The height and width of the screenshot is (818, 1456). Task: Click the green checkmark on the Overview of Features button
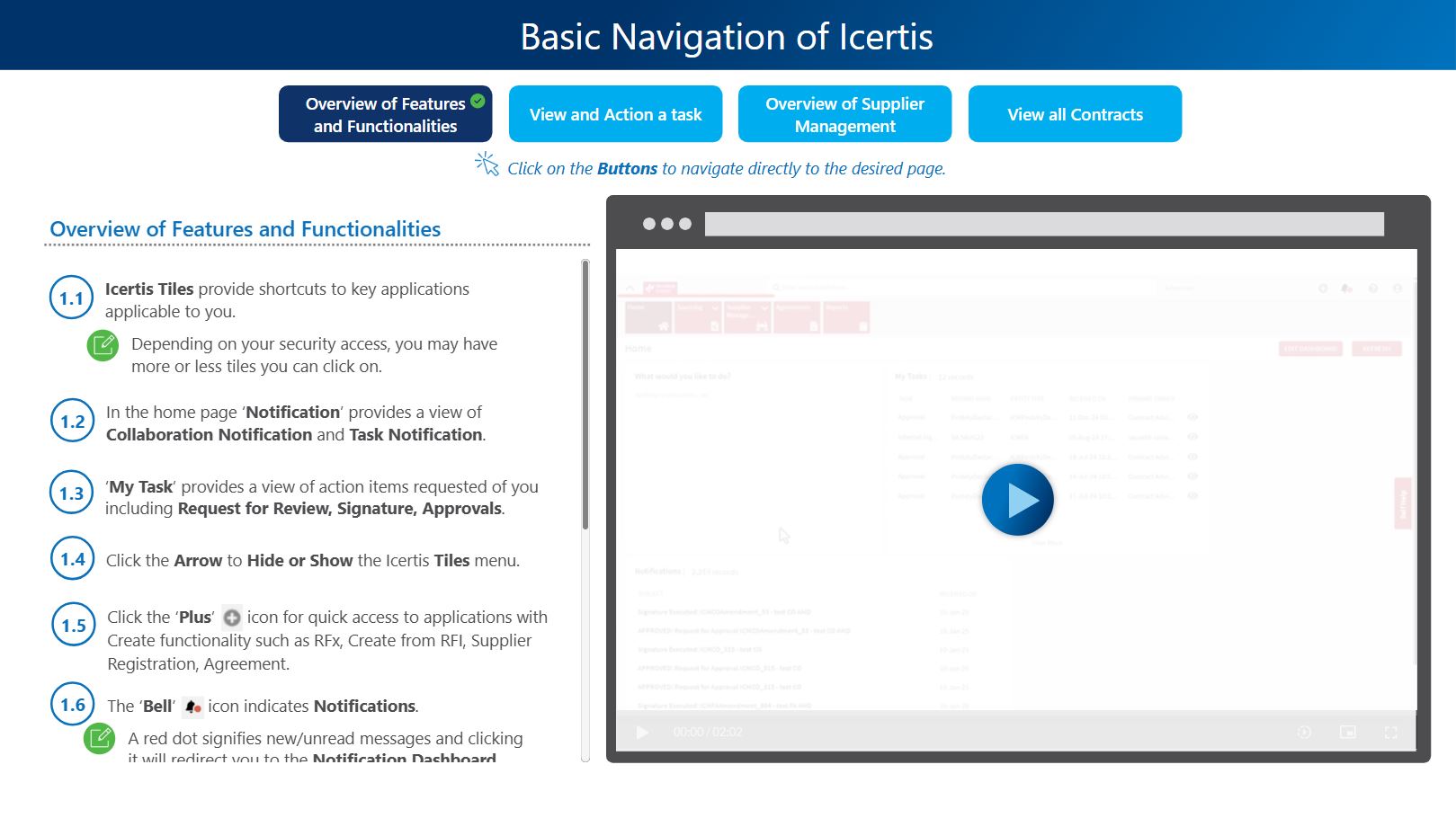[478, 101]
